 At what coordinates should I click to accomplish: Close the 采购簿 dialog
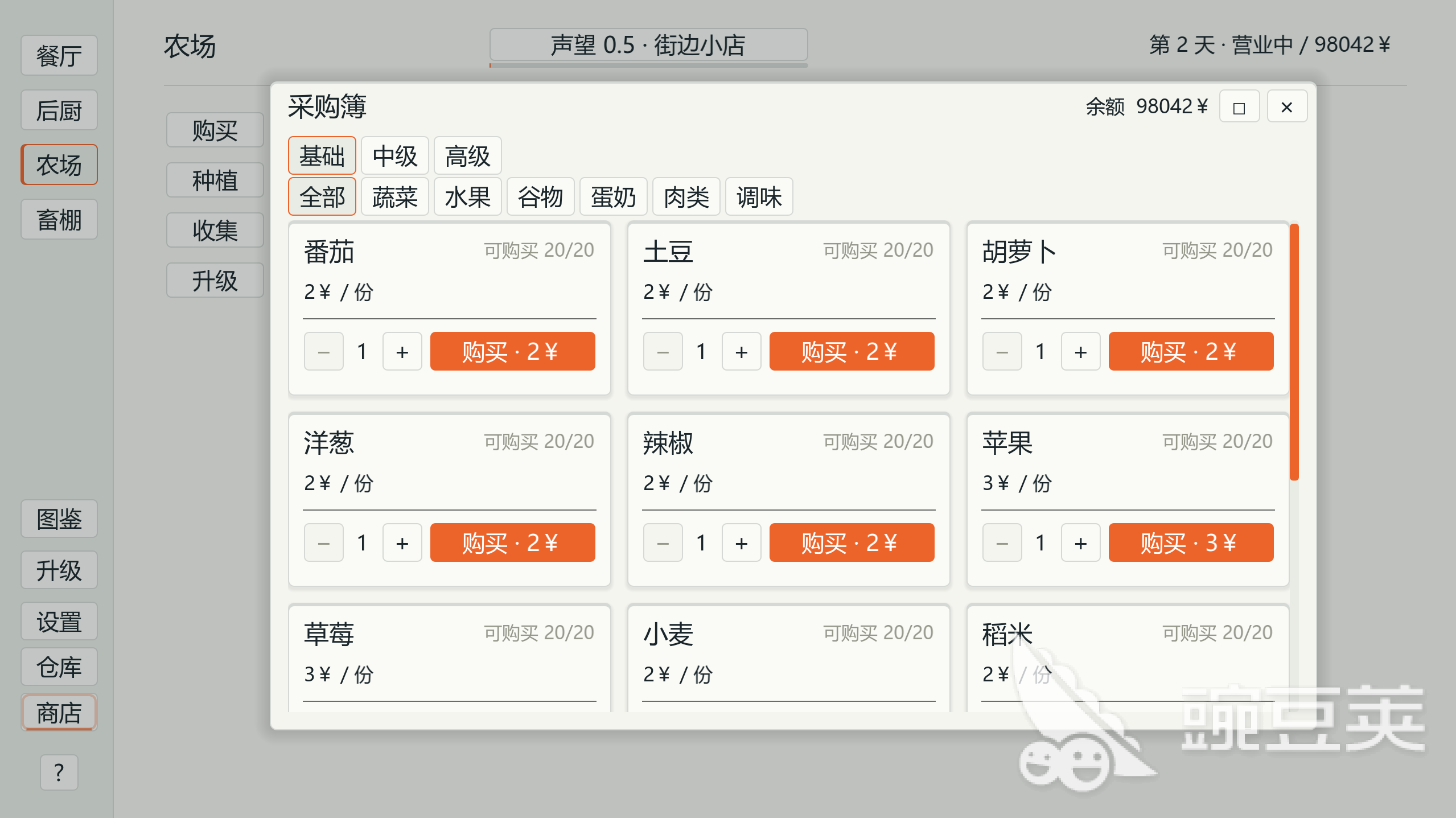pos(1287,107)
